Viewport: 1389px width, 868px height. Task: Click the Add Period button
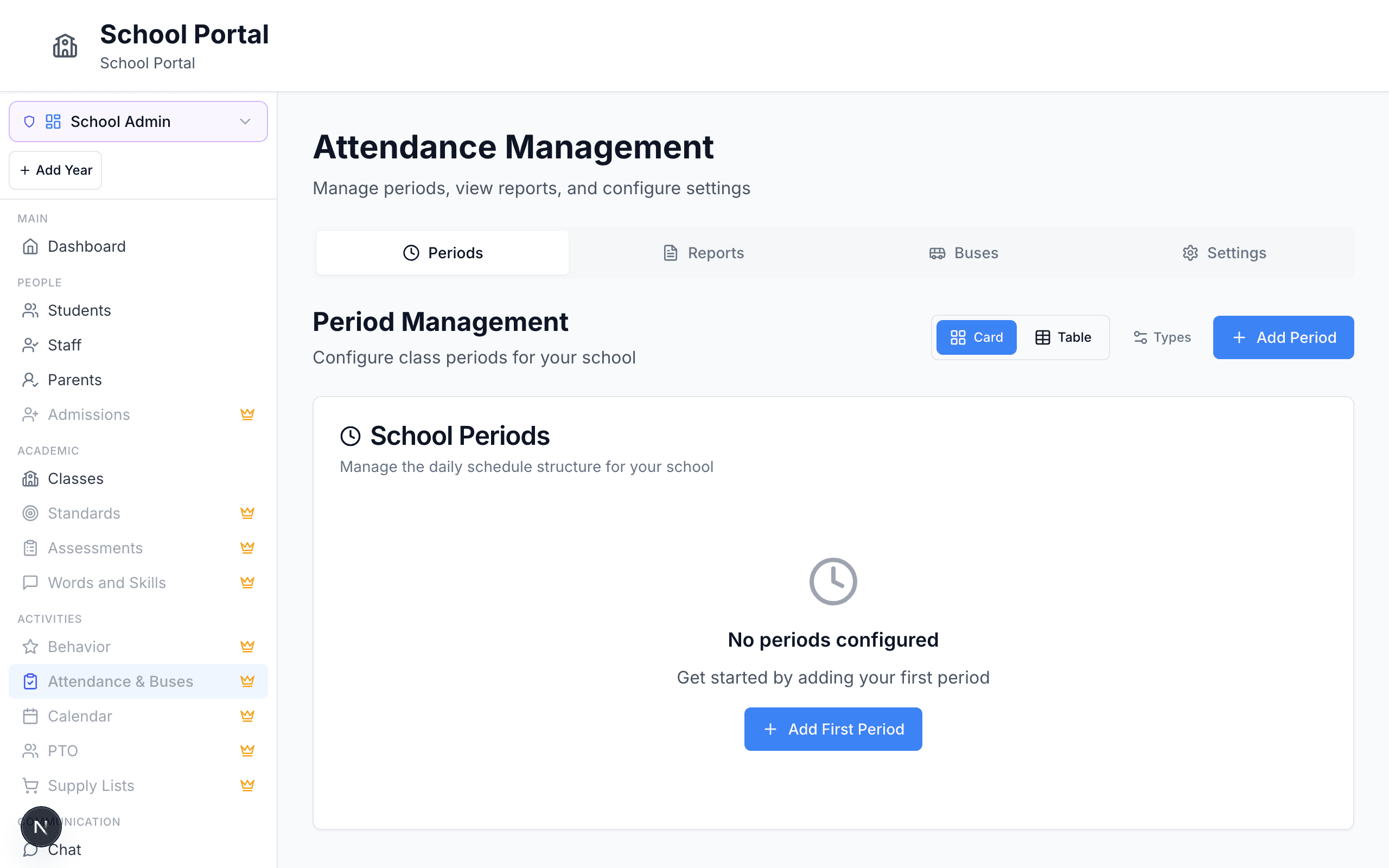(1283, 337)
